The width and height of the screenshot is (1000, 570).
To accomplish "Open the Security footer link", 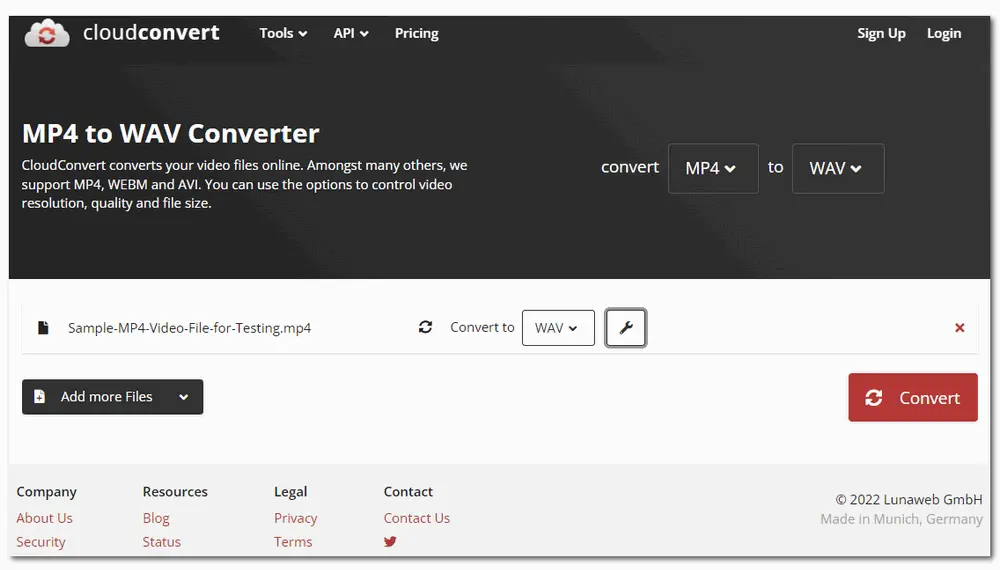I will tap(41, 541).
